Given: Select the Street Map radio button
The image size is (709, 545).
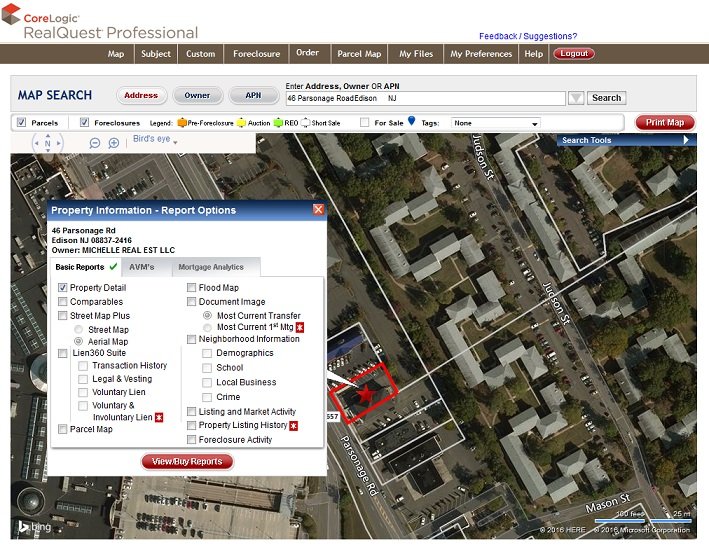Looking at the screenshot, I should [x=78, y=329].
